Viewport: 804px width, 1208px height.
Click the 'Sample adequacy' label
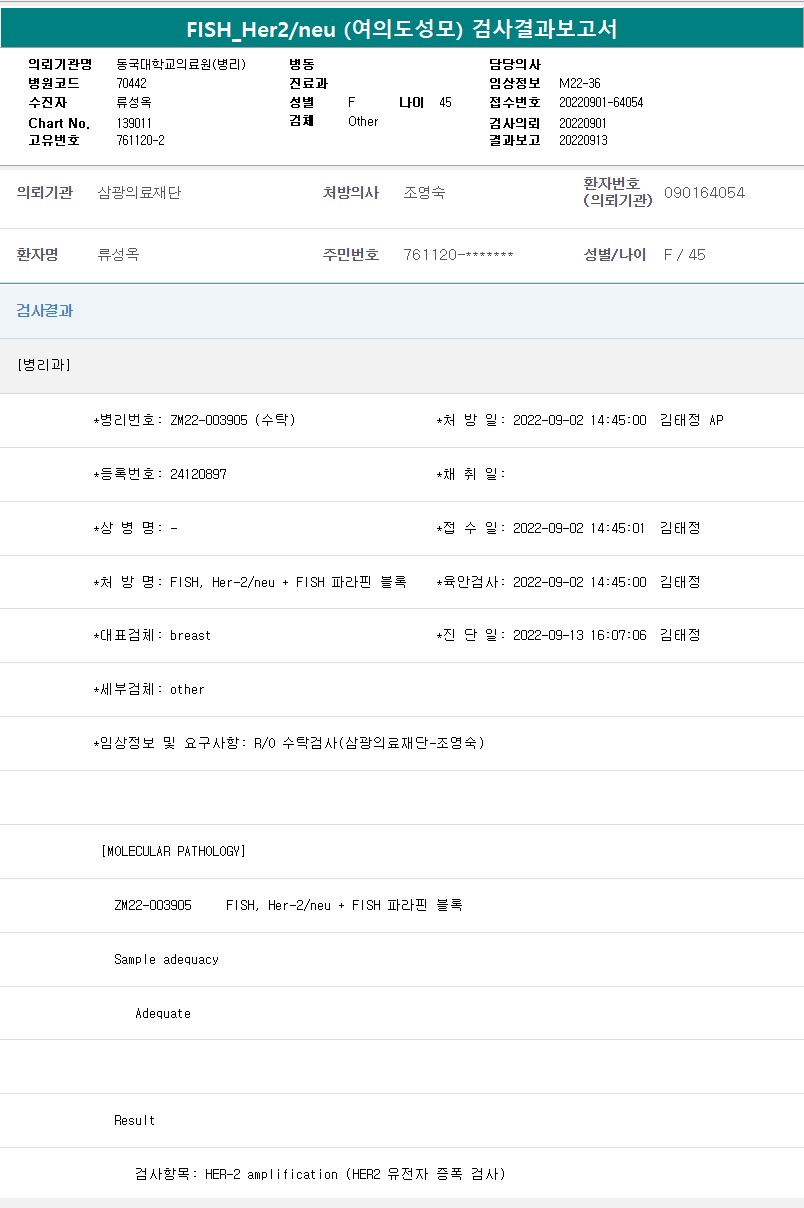click(166, 959)
